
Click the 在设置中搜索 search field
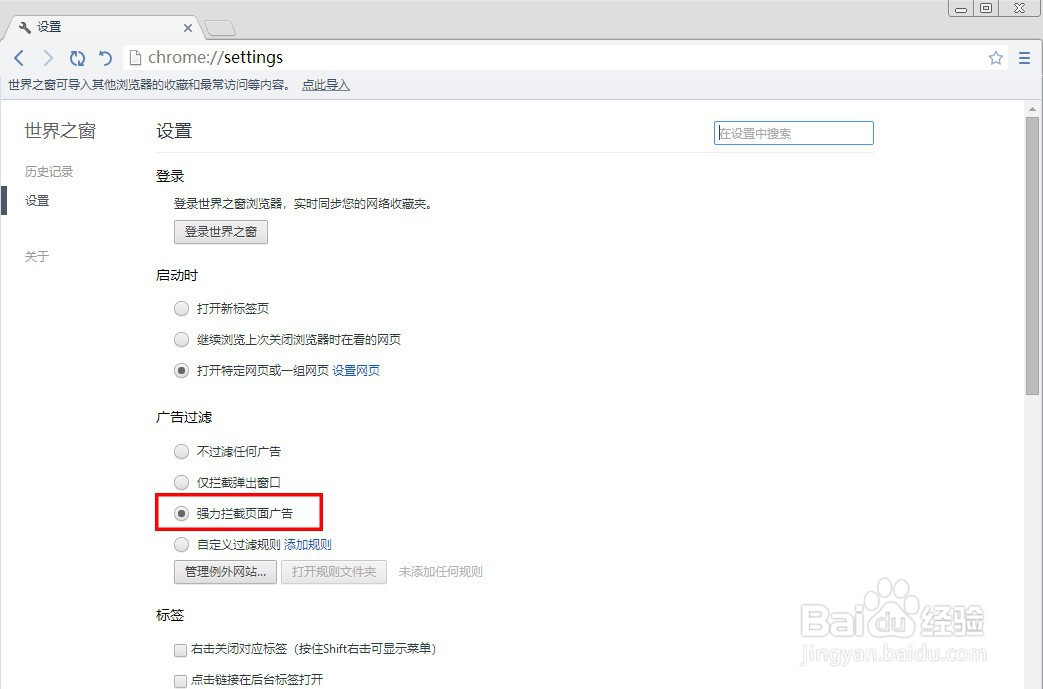pyautogui.click(x=794, y=133)
